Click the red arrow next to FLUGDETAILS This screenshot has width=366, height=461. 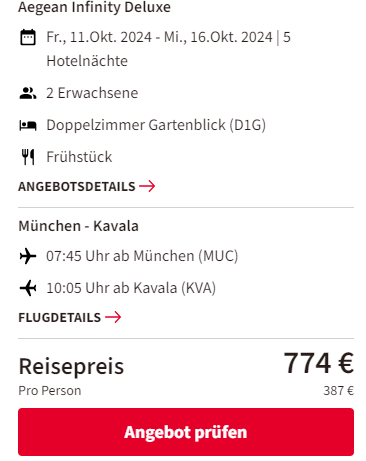[x=113, y=317]
